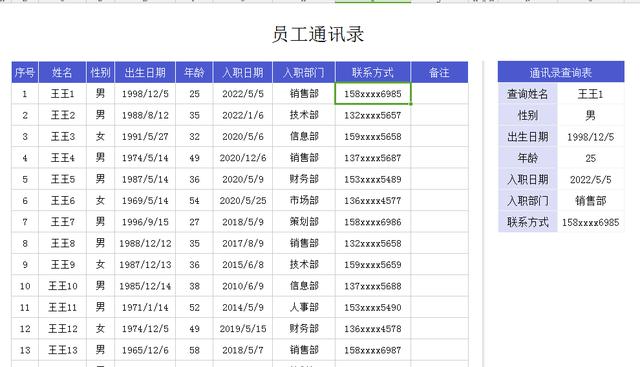Select name cell 王王6
The width and height of the screenshot is (640, 367).
[x=62, y=200]
